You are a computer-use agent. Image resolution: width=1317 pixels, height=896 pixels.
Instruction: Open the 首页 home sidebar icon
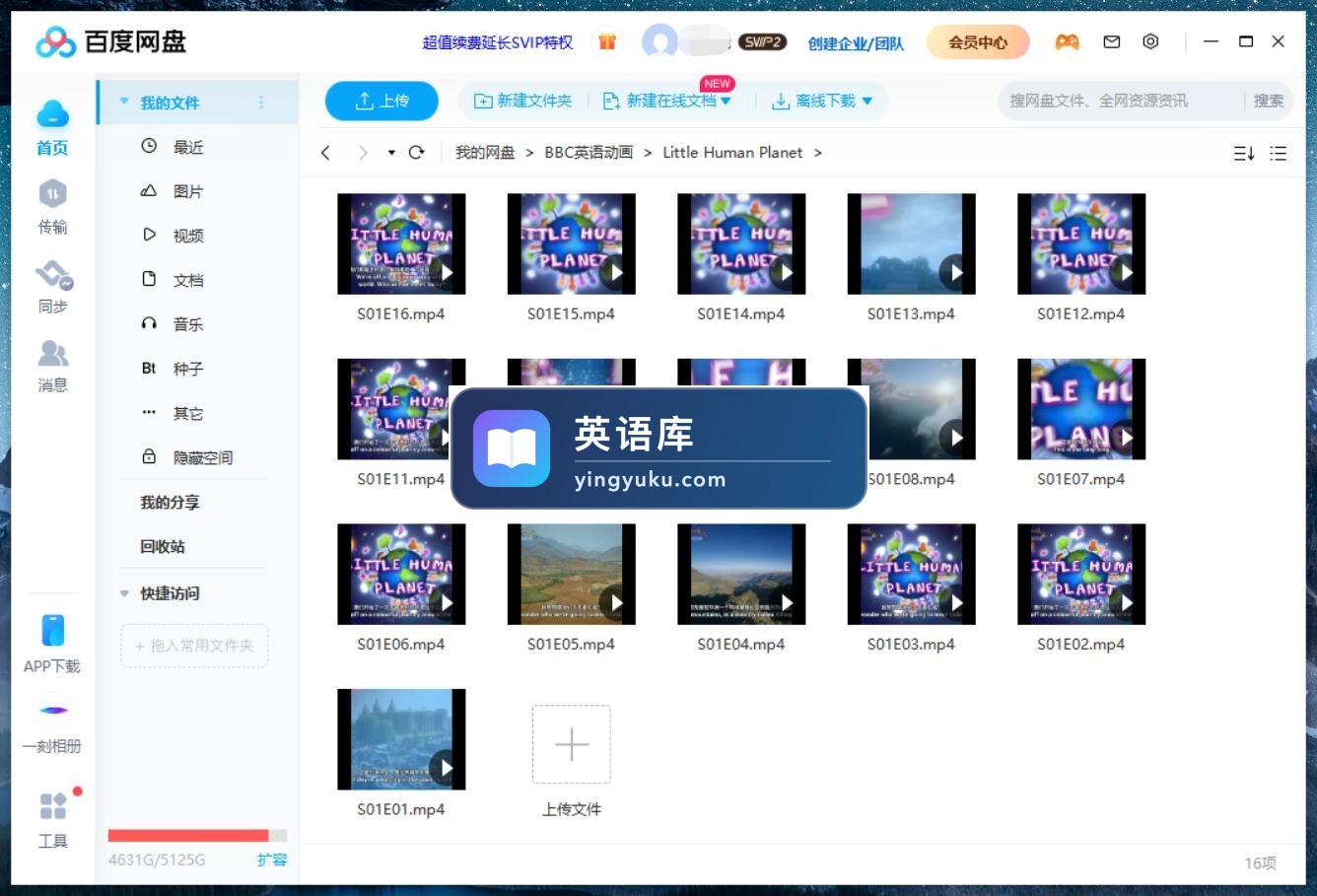(52, 127)
